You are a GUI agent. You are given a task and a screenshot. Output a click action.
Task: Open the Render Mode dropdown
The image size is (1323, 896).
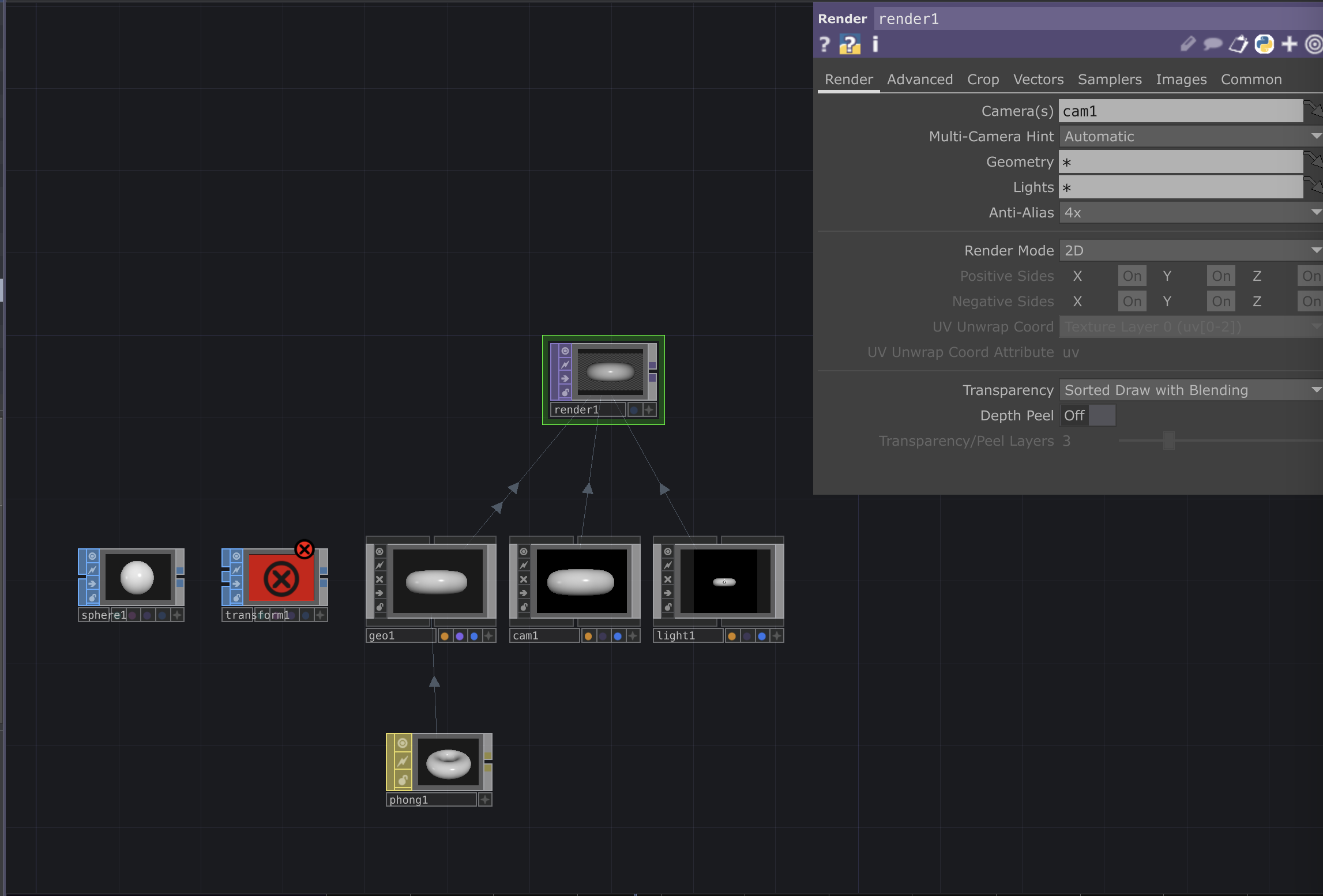pos(1190,250)
